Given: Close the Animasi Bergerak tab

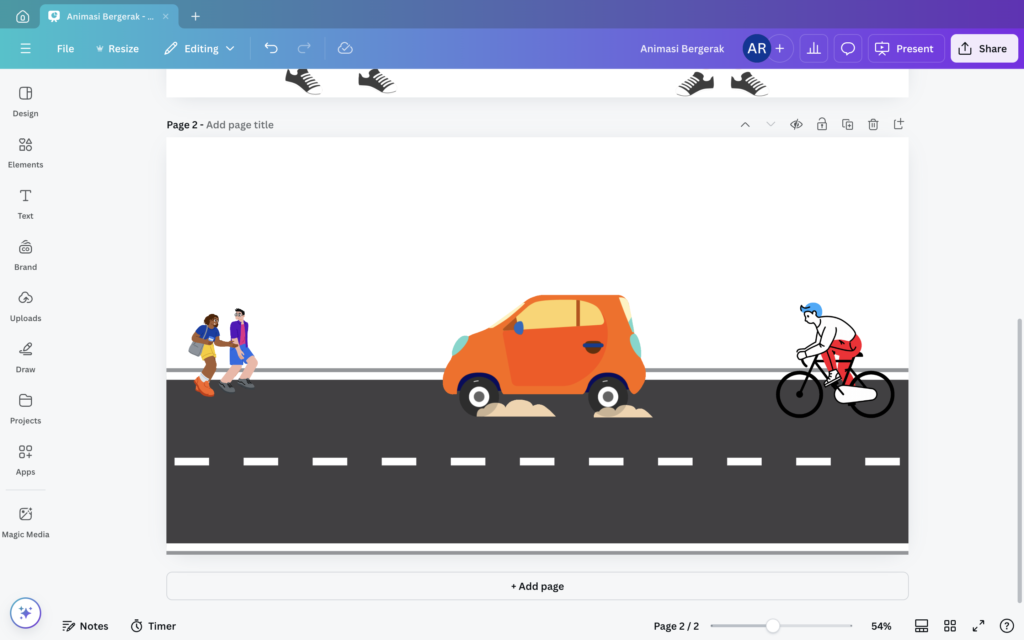Looking at the screenshot, I should pos(166,16).
